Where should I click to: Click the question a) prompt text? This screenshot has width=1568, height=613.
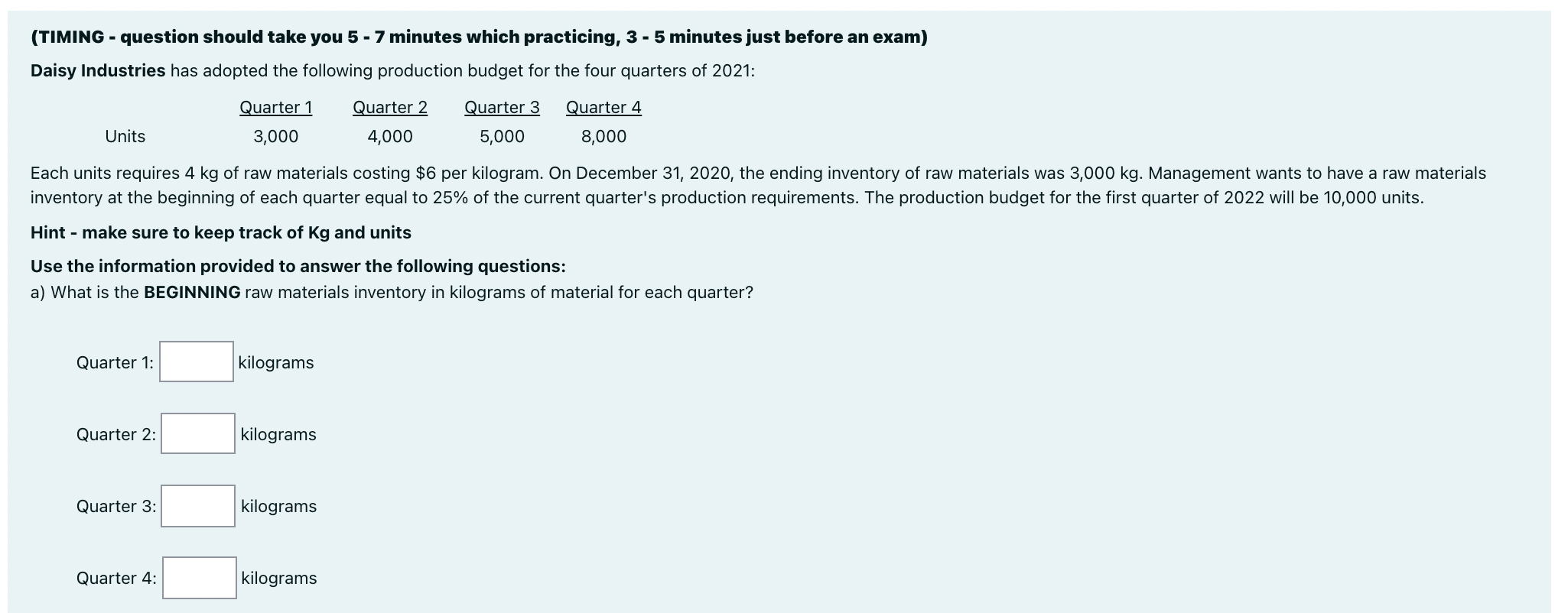pos(391,291)
